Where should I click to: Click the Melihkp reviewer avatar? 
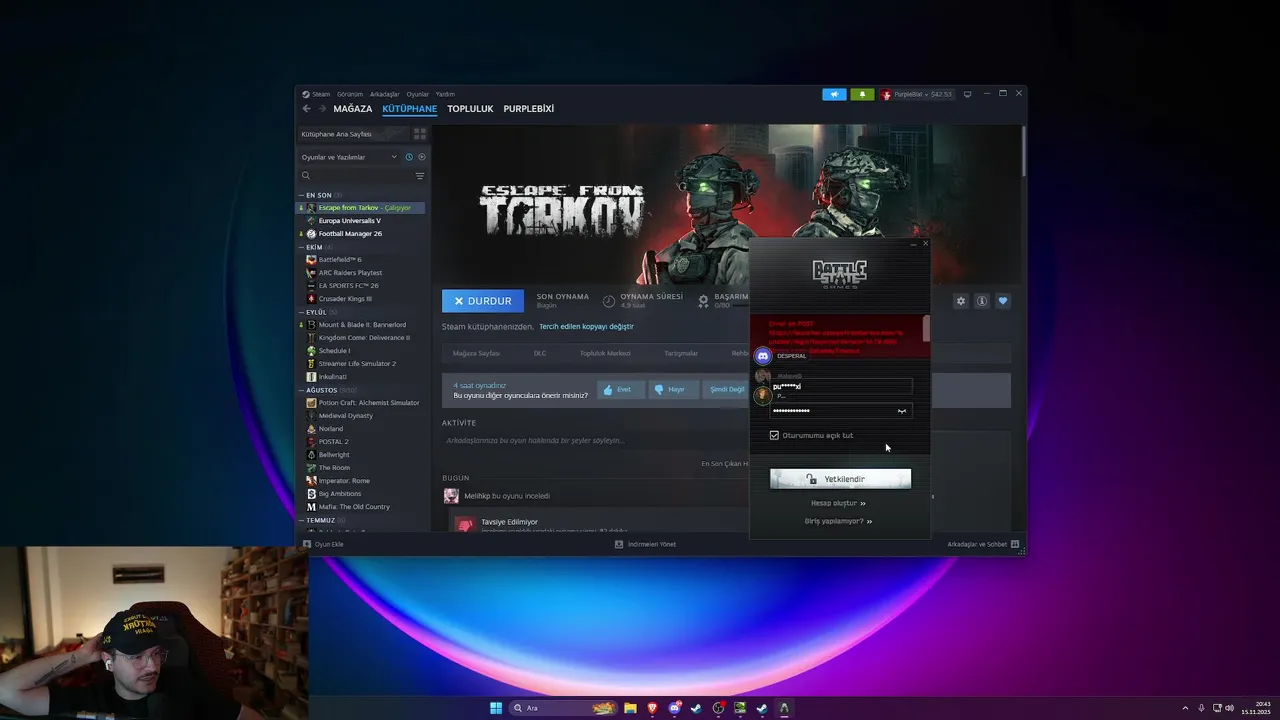click(451, 496)
